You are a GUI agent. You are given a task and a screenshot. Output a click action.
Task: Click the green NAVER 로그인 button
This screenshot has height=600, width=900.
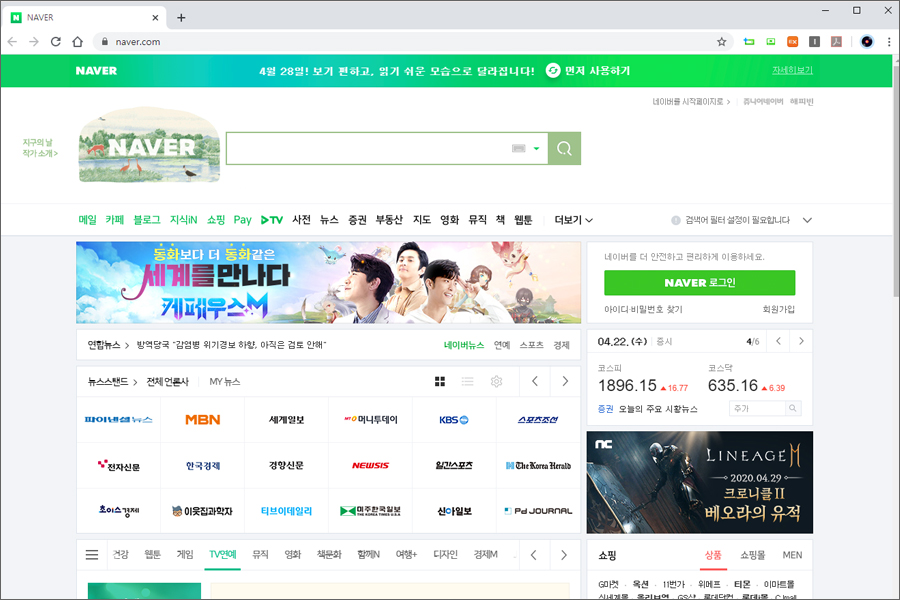tap(700, 282)
